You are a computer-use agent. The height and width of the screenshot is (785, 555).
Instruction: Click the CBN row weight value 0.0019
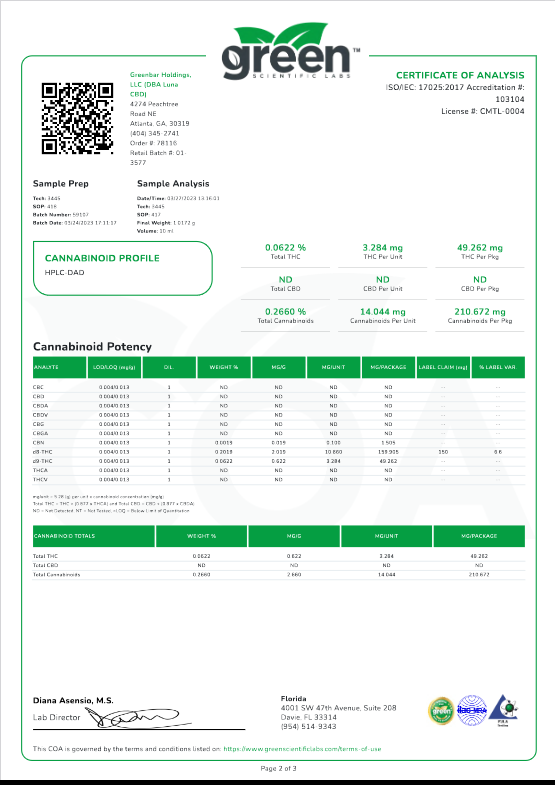click(x=224, y=443)
